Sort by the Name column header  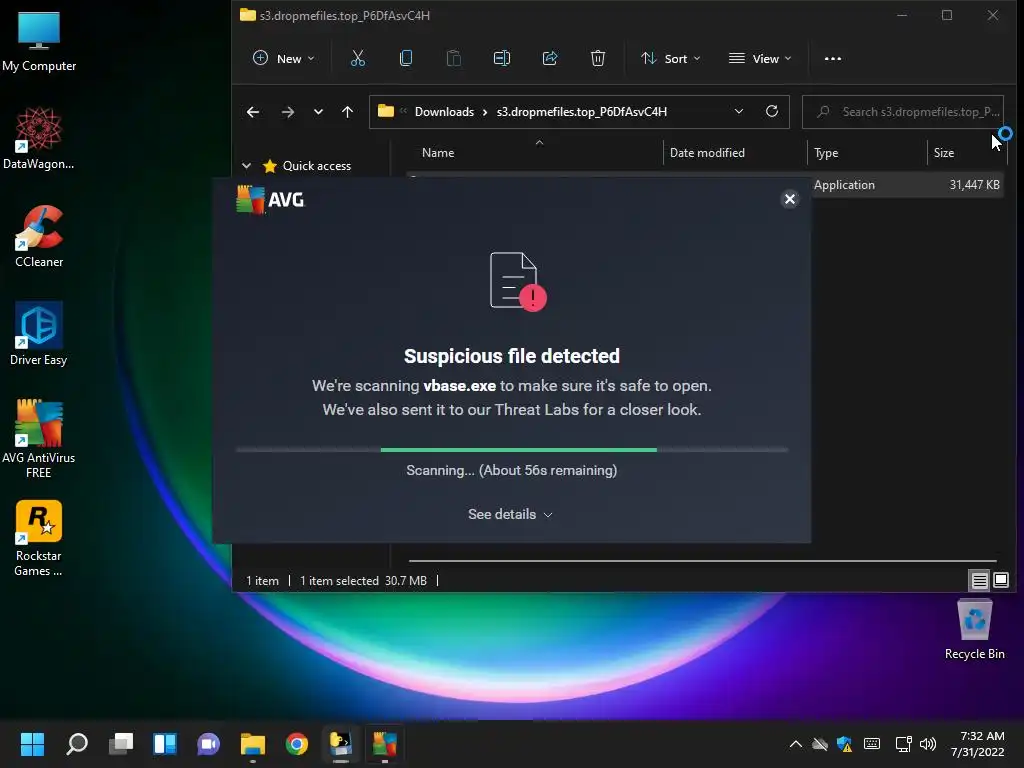[438, 153]
